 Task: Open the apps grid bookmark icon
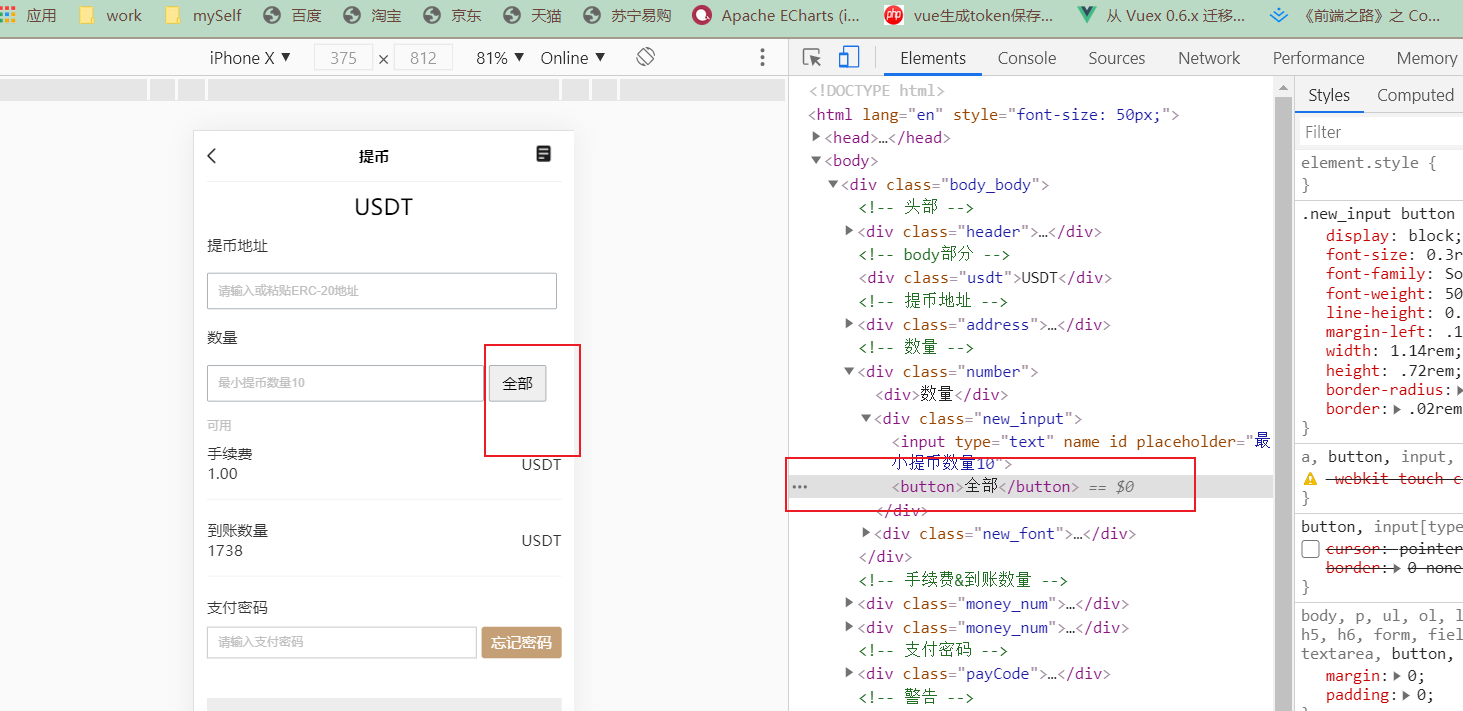coord(8,15)
